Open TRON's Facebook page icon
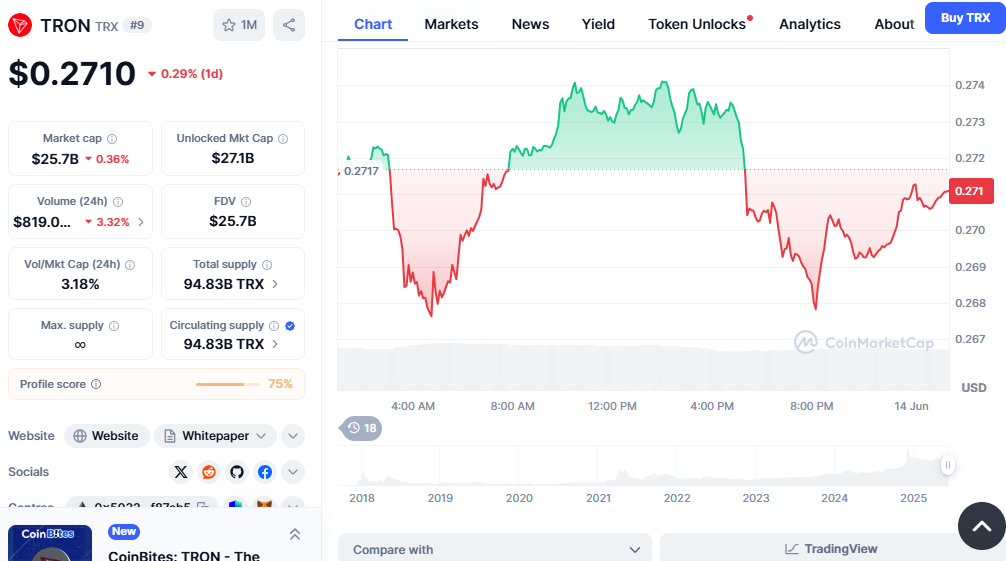Screen dimensions: 1006x561 [265, 472]
